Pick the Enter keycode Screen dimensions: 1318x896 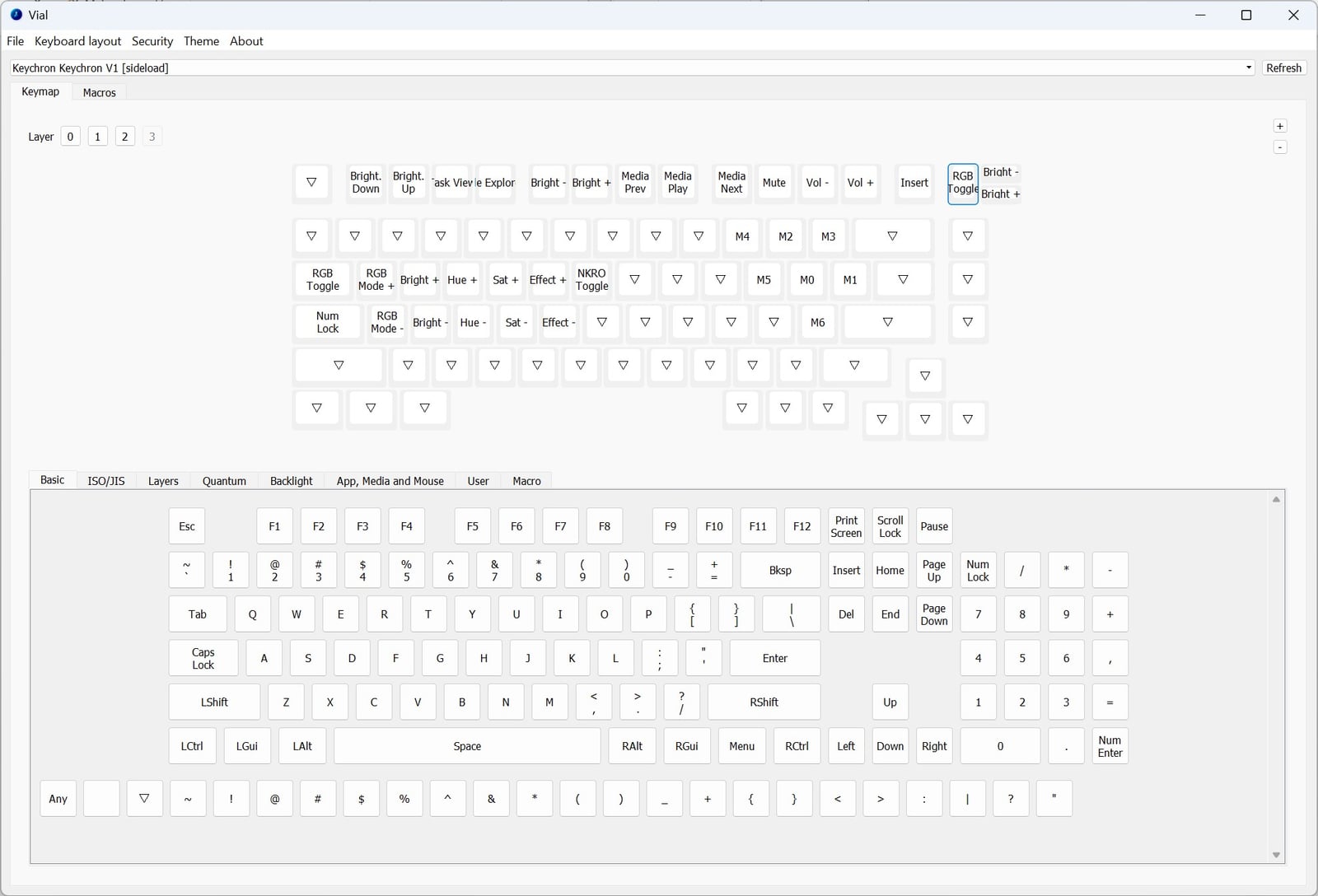coord(775,658)
